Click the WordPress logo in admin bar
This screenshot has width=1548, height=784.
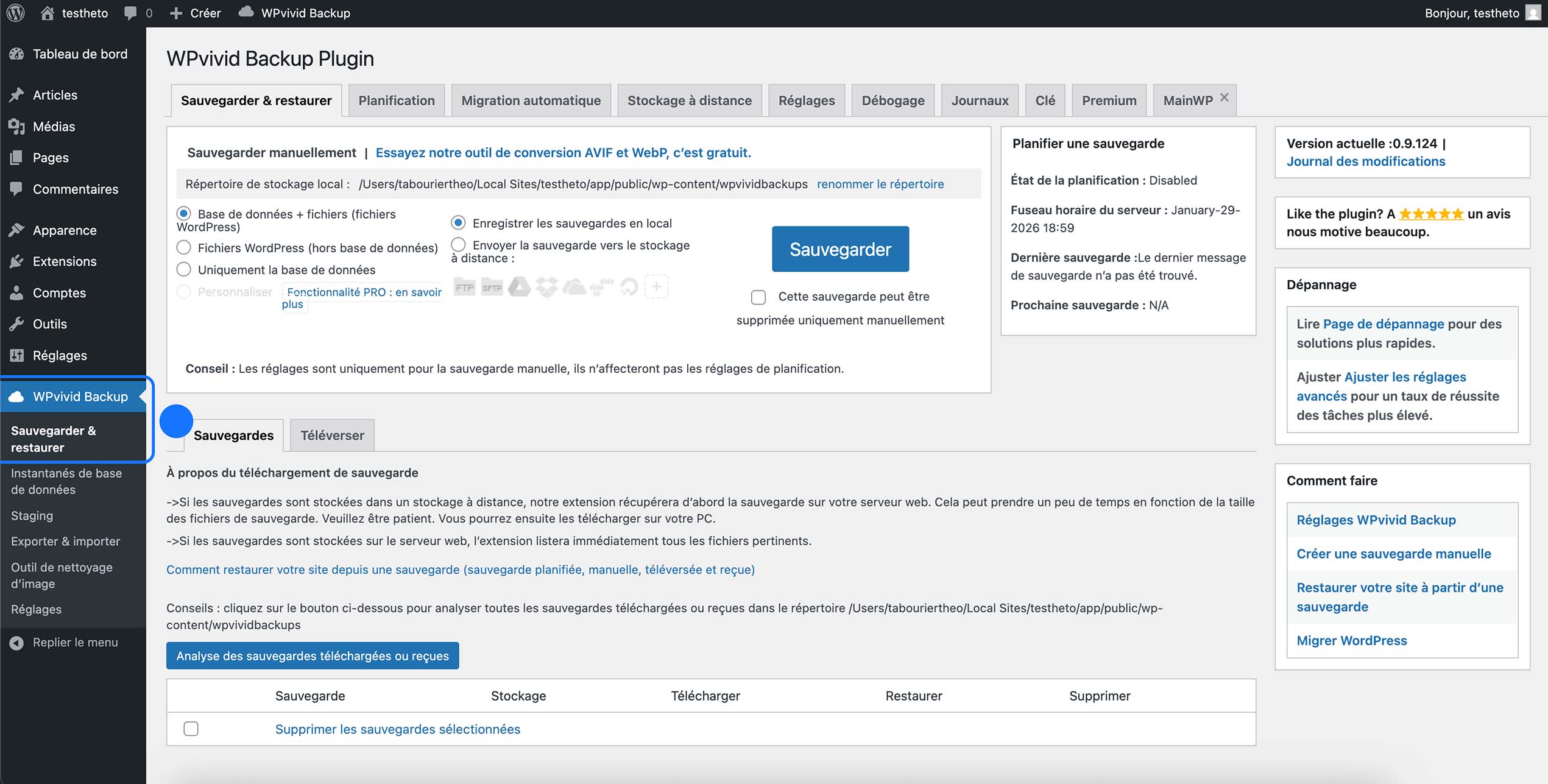tap(15, 12)
